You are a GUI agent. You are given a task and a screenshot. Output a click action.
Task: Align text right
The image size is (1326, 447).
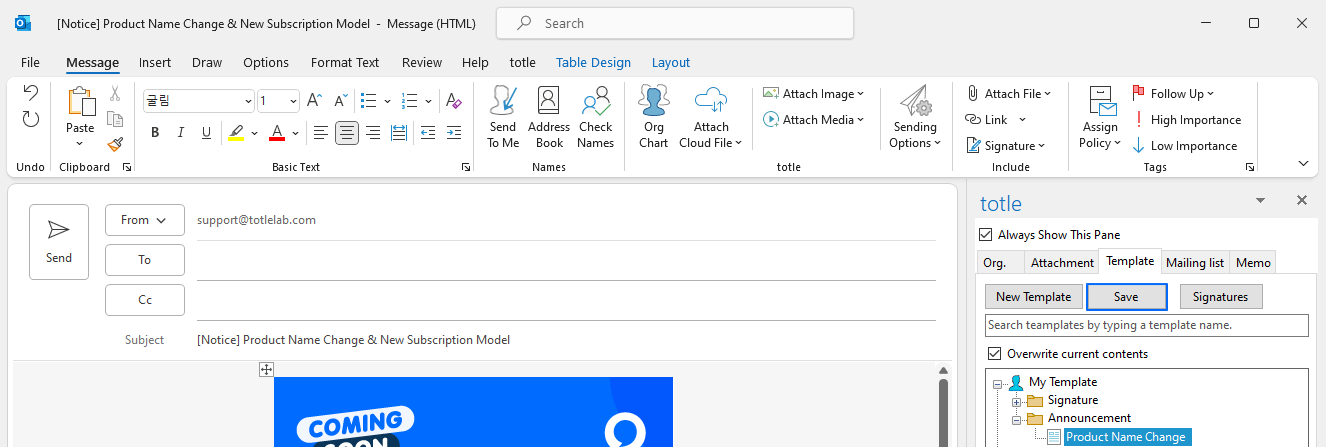pos(373,132)
